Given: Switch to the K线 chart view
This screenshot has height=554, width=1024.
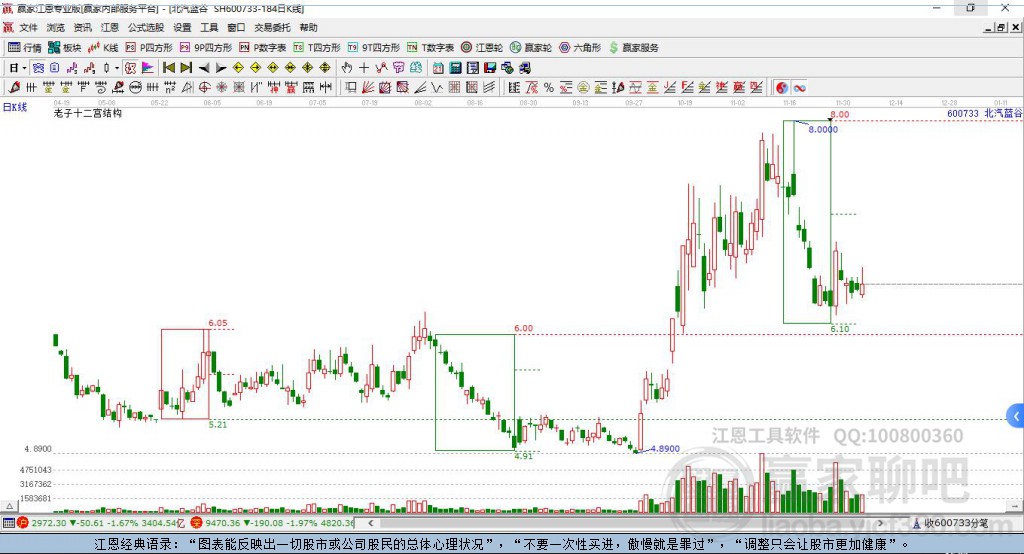Looking at the screenshot, I should tap(103, 48).
